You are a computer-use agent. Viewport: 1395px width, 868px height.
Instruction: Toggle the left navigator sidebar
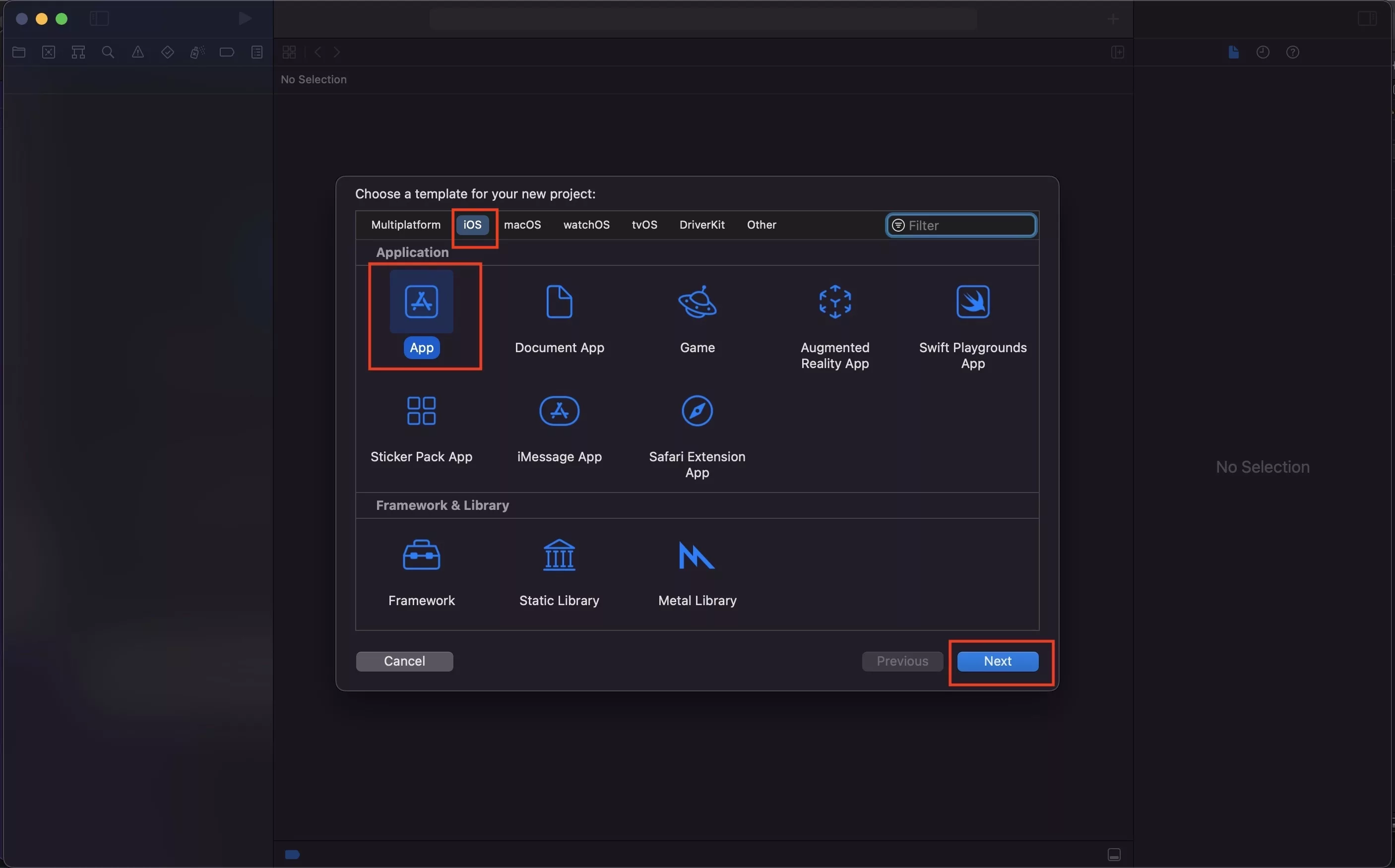coord(99,18)
